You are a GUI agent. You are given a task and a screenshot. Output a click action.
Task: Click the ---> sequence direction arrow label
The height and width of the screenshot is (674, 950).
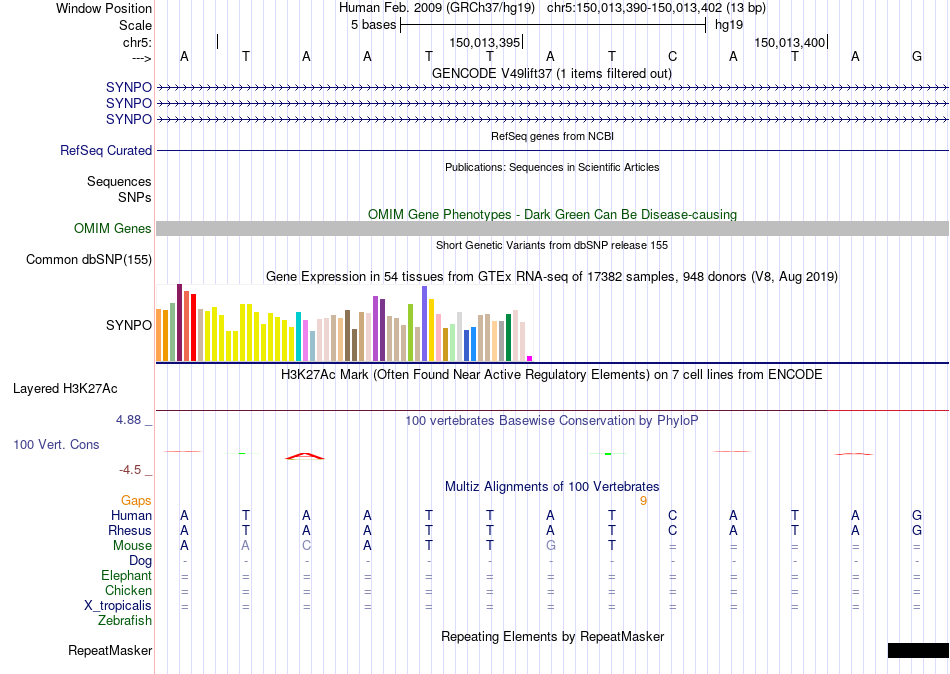click(x=142, y=58)
